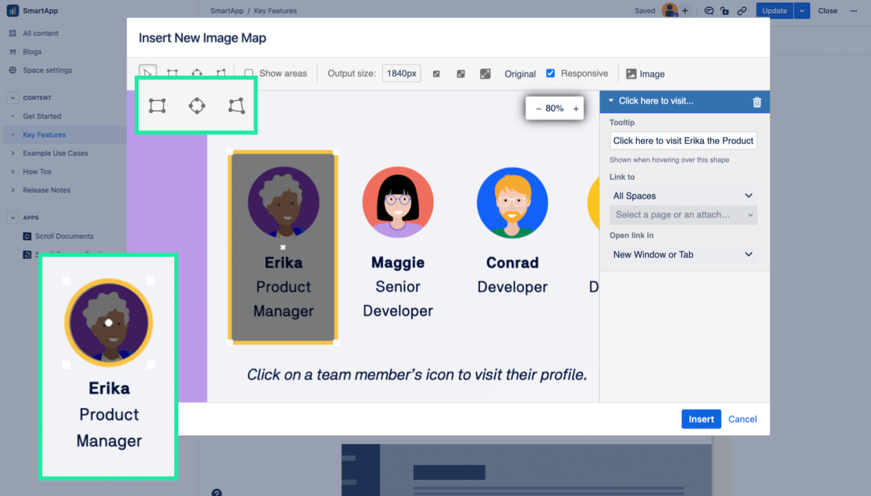871x496 pixels.
Task: Click the Insert button
Action: 701,419
